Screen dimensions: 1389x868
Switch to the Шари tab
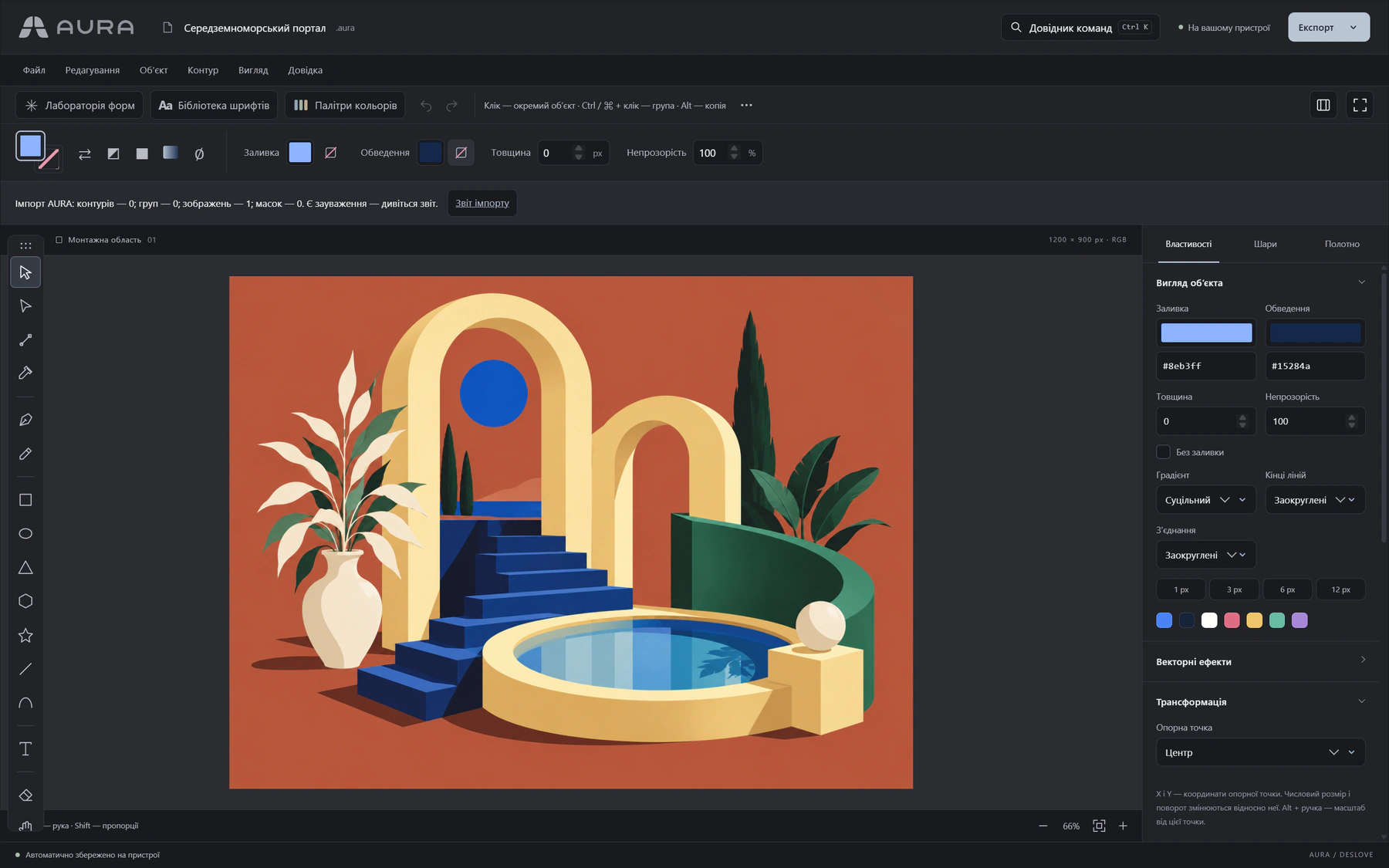point(1265,244)
